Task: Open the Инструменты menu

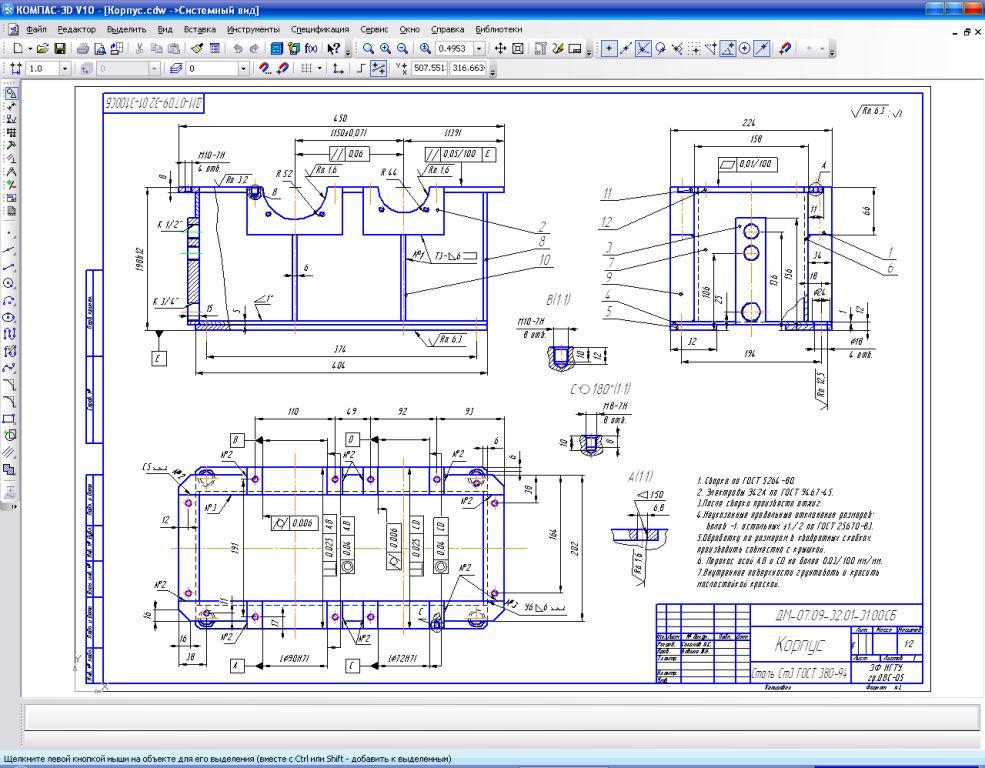Action: 253,30
